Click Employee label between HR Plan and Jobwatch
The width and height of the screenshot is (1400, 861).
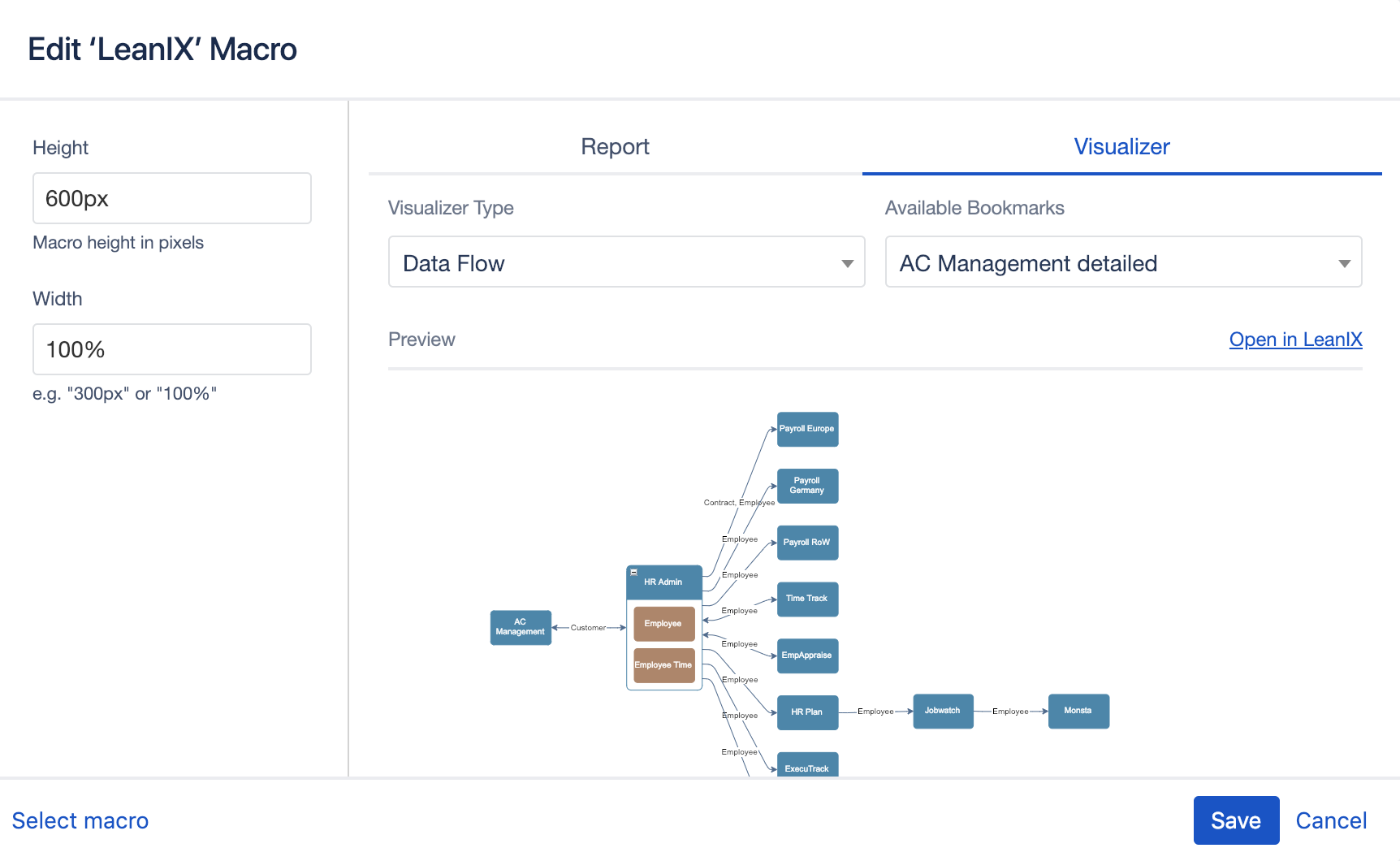875,712
